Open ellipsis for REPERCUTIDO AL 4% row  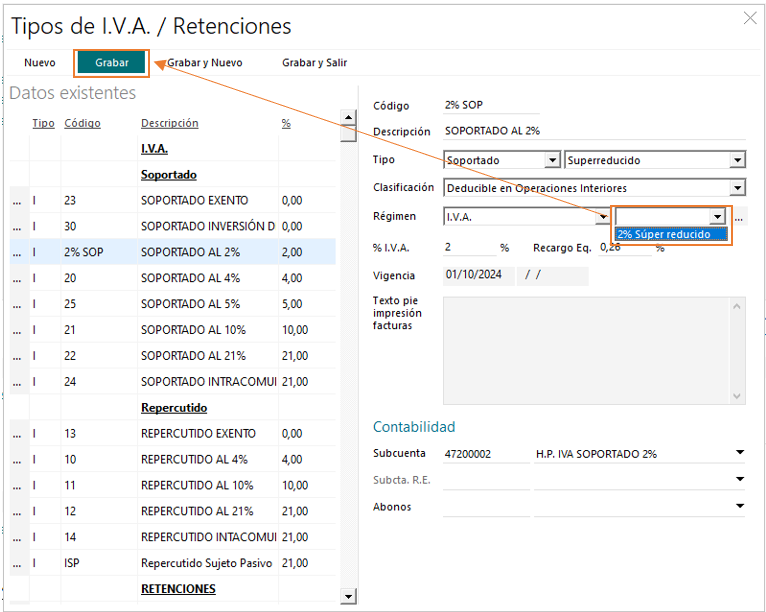[x=17, y=460]
